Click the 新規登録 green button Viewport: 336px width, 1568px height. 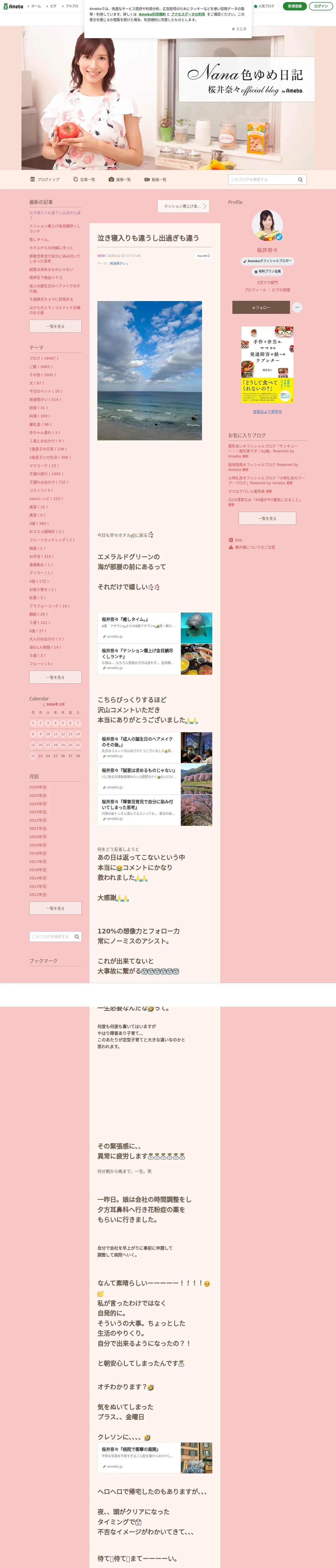tap(295, 6)
